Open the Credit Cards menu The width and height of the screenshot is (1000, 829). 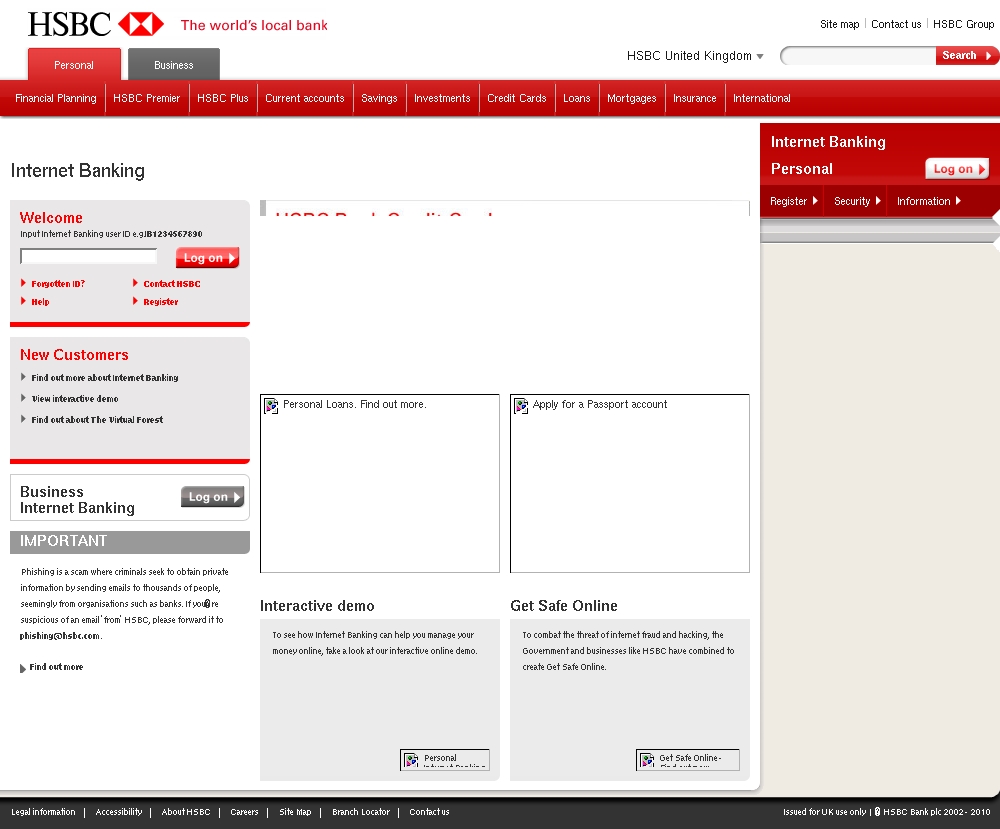pyautogui.click(x=517, y=98)
